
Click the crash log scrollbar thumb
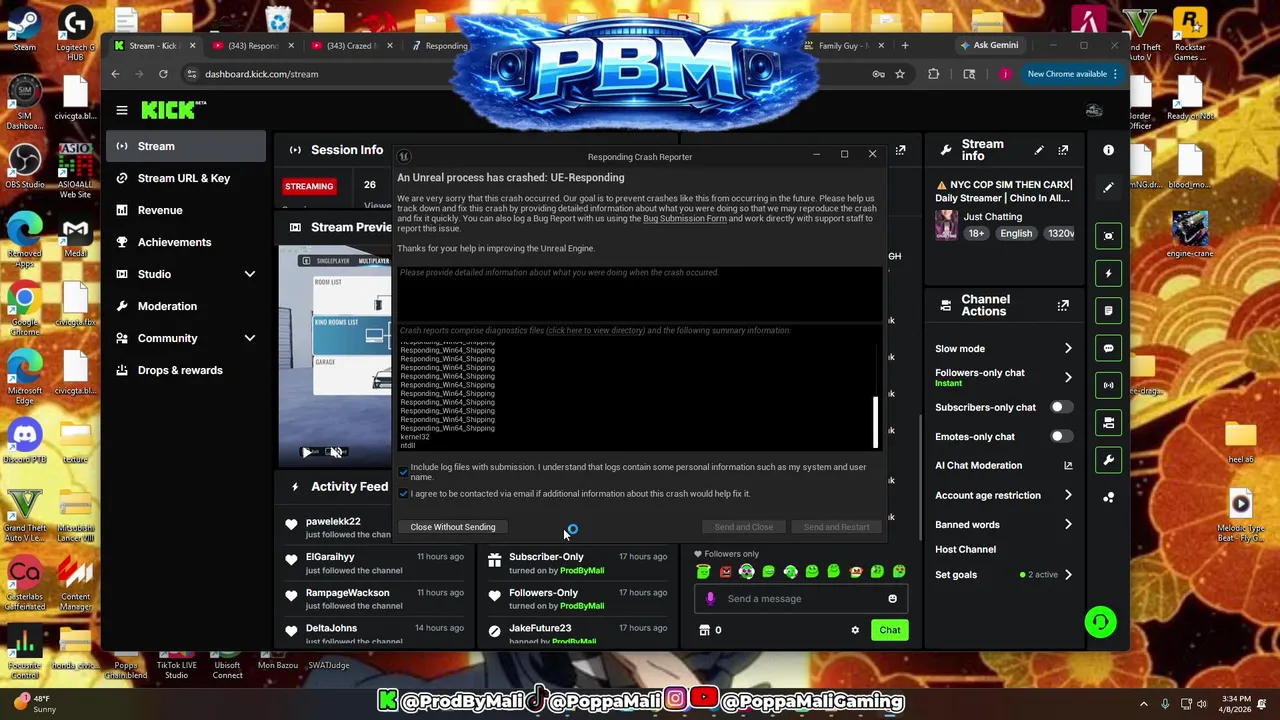876,422
